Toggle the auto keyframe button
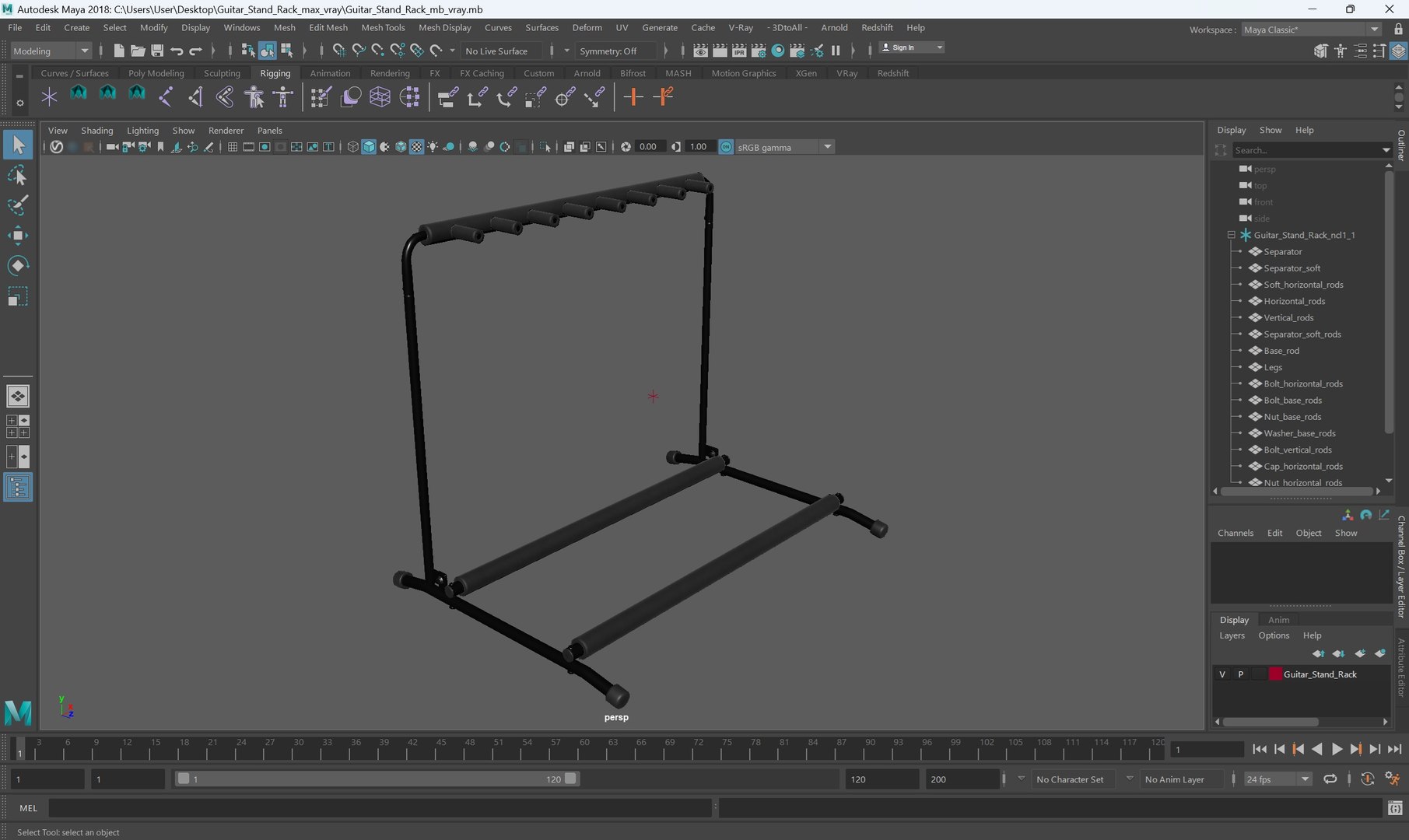 [1367, 779]
